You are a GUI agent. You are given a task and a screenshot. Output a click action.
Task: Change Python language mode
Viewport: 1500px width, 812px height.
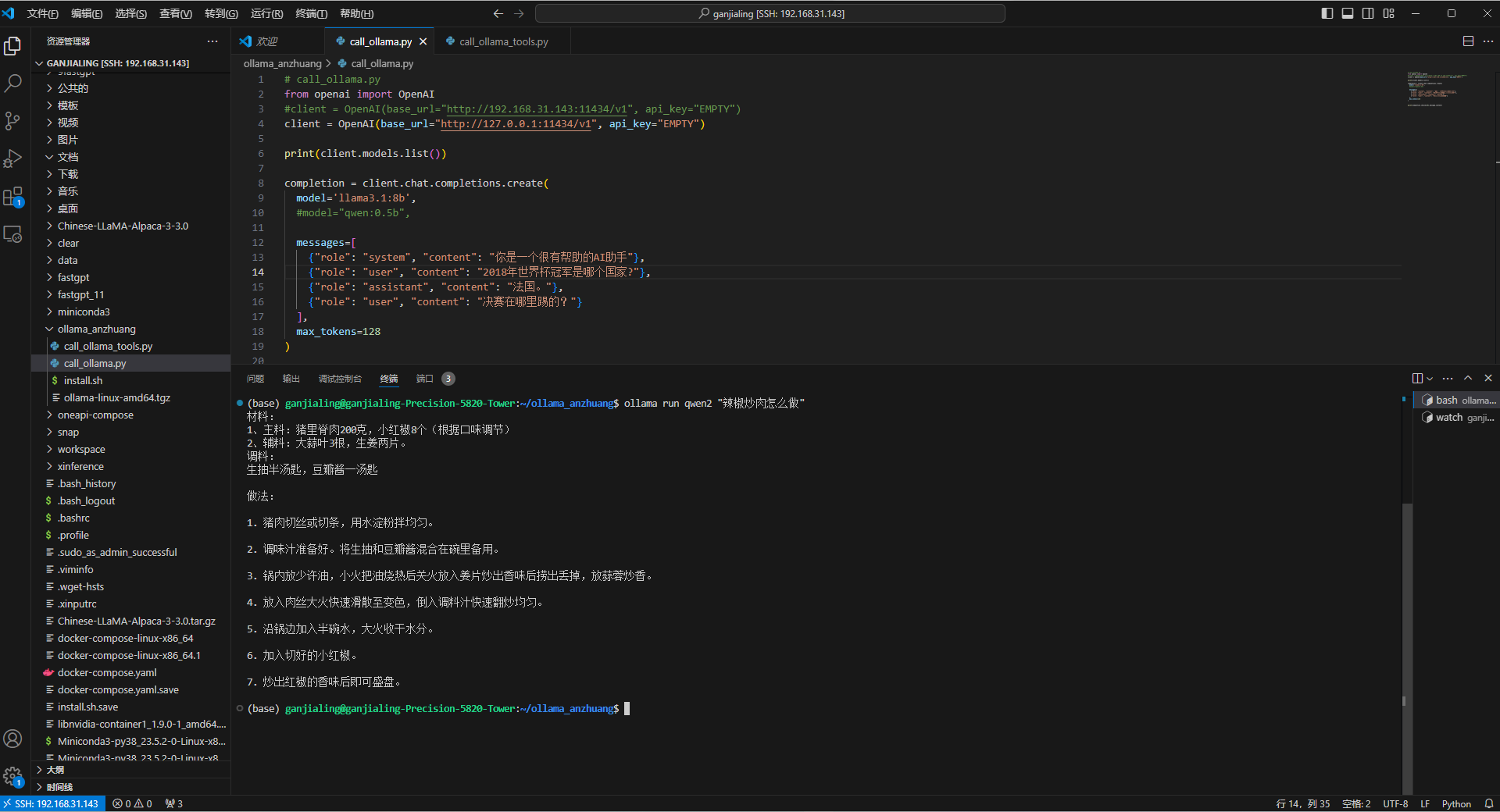tap(1456, 803)
